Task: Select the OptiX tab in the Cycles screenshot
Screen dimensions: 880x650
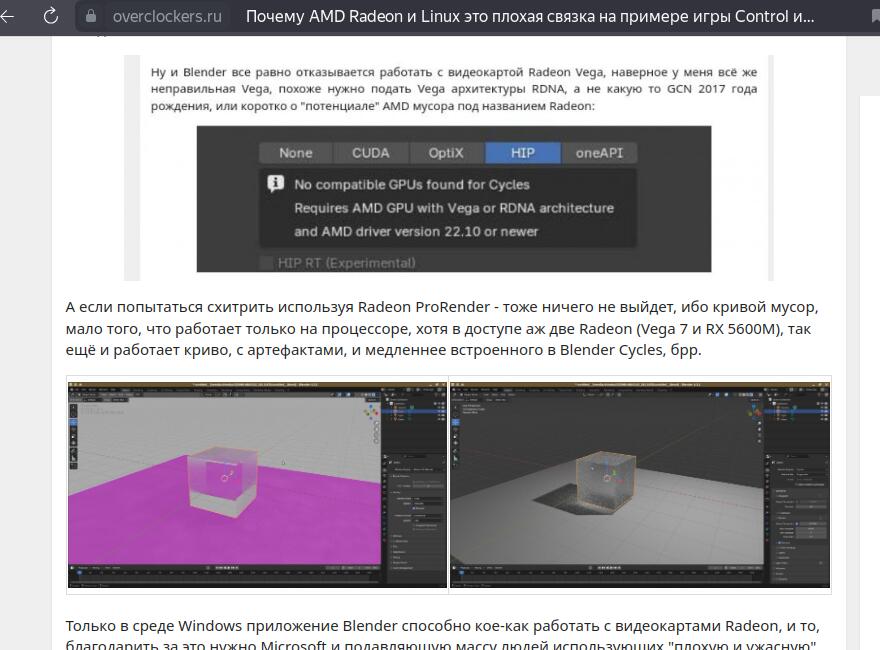Action: point(446,153)
